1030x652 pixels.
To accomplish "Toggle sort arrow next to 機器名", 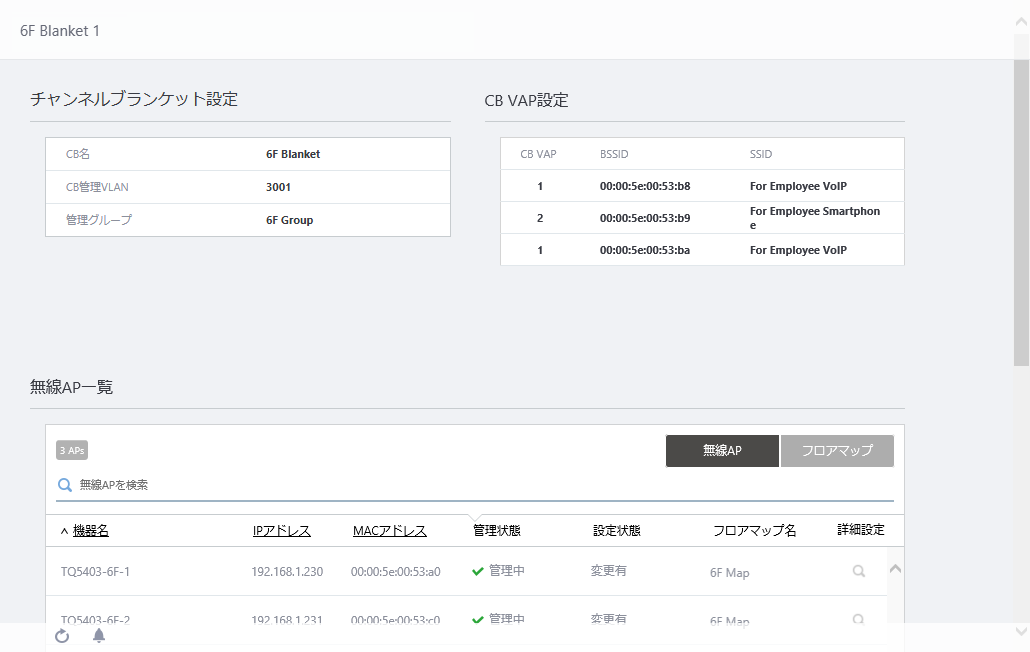I will [64, 531].
